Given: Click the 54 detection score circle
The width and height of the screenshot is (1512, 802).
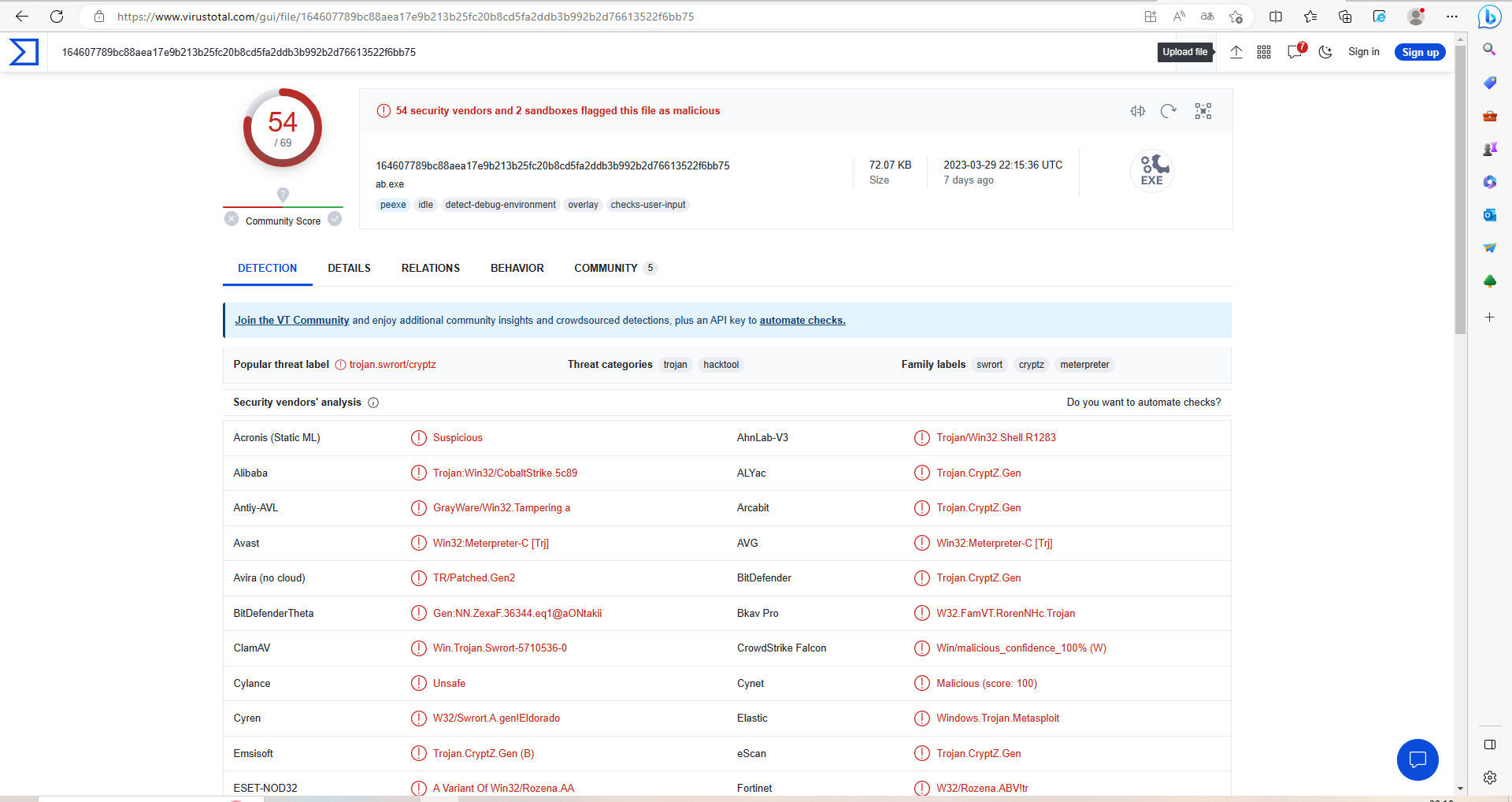Looking at the screenshot, I should 283,128.
